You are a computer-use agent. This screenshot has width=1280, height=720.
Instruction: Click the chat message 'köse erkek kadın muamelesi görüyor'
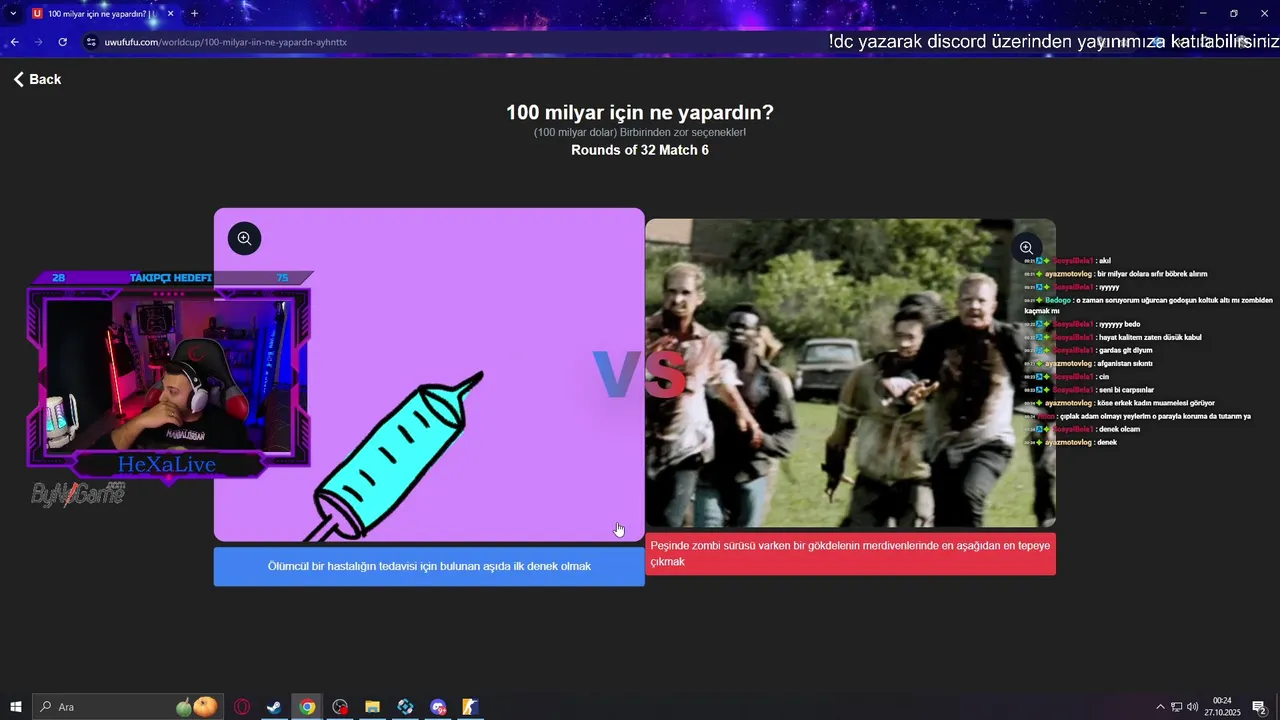[1155, 403]
